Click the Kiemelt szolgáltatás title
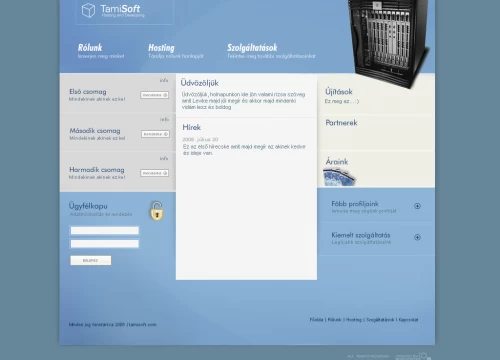Screen dimensions: 500x360 coord(361,235)
